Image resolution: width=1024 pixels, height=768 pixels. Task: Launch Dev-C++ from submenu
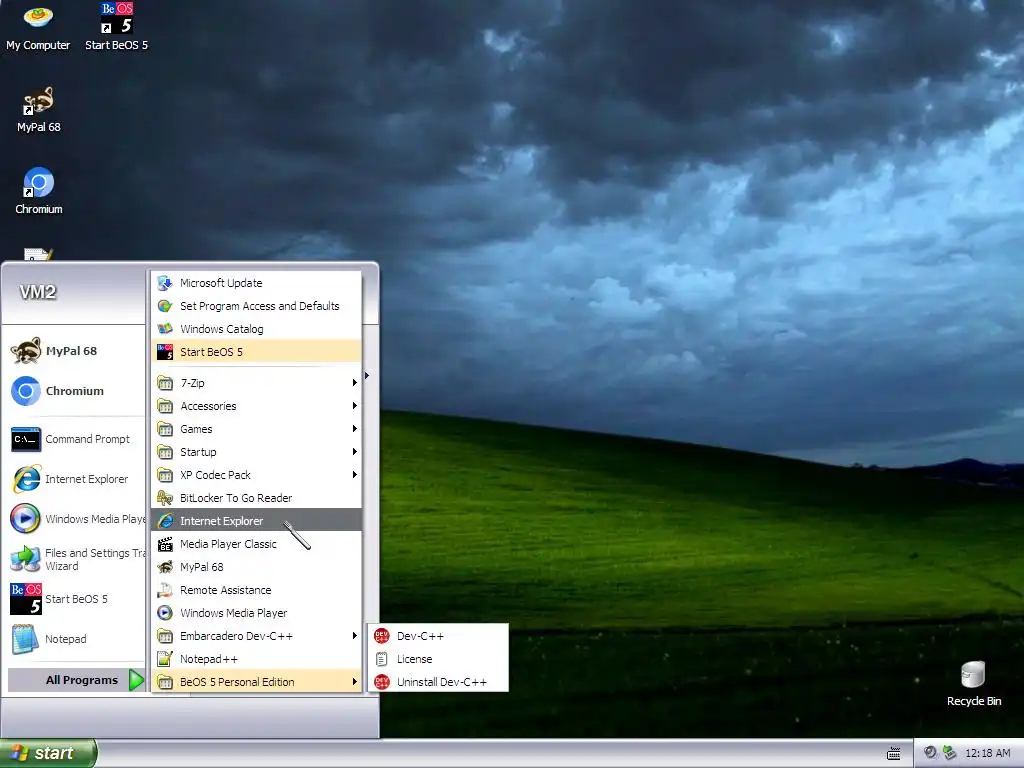point(439,635)
